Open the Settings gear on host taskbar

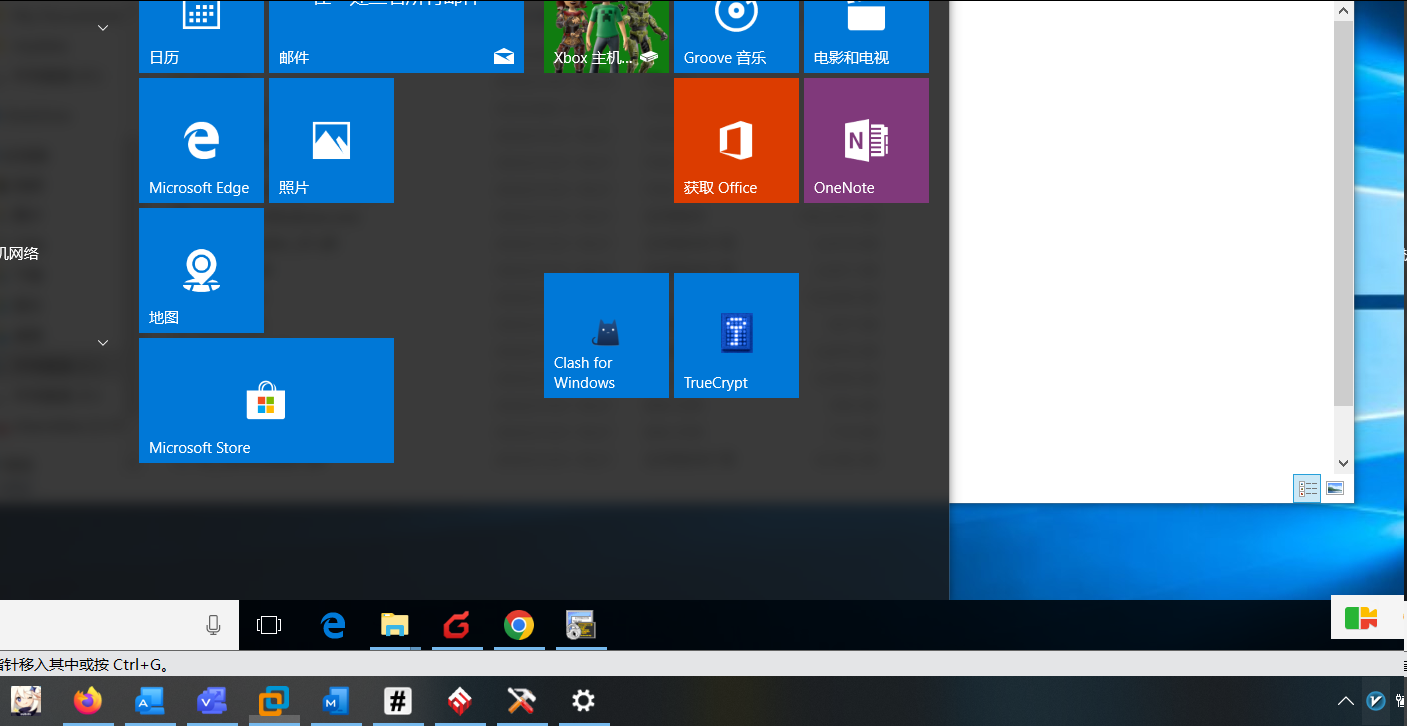pyautogui.click(x=583, y=701)
